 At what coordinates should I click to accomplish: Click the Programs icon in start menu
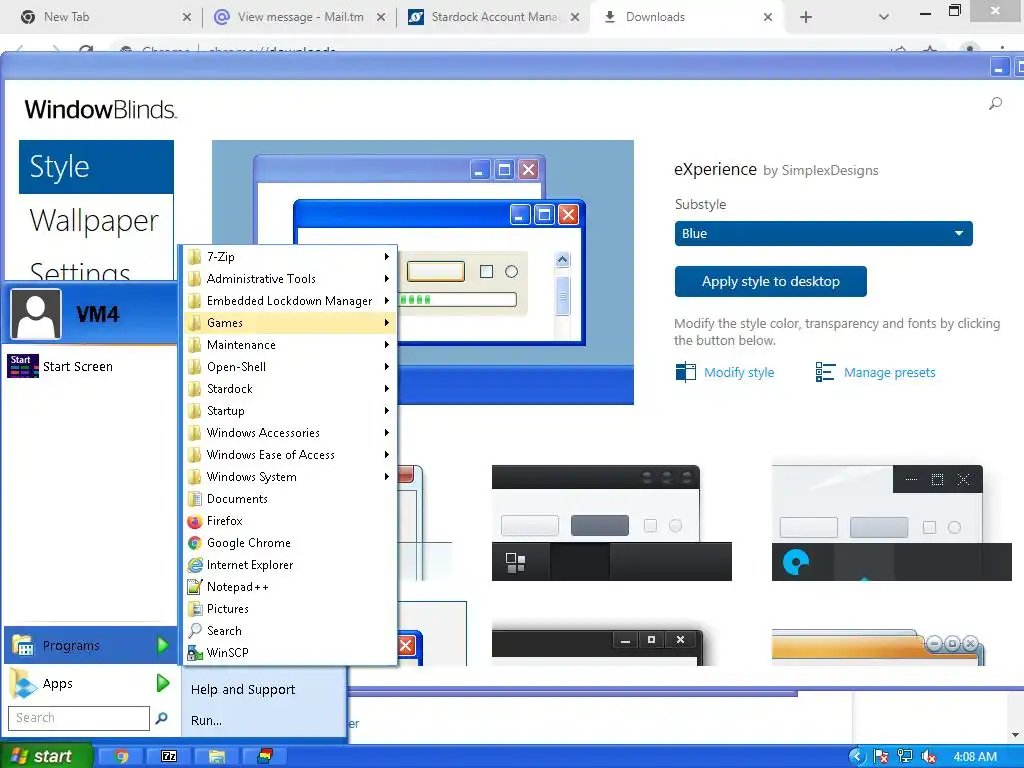click(23, 645)
